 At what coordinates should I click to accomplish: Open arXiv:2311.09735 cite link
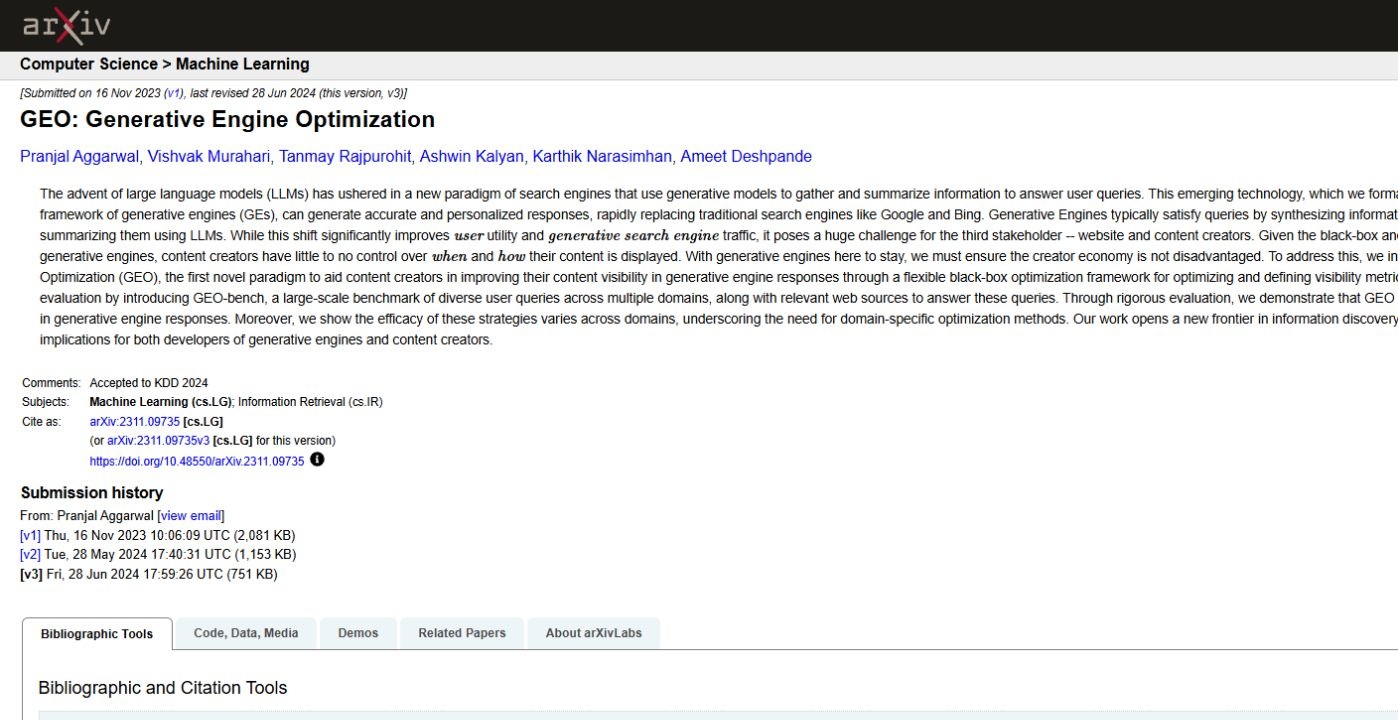coord(135,422)
